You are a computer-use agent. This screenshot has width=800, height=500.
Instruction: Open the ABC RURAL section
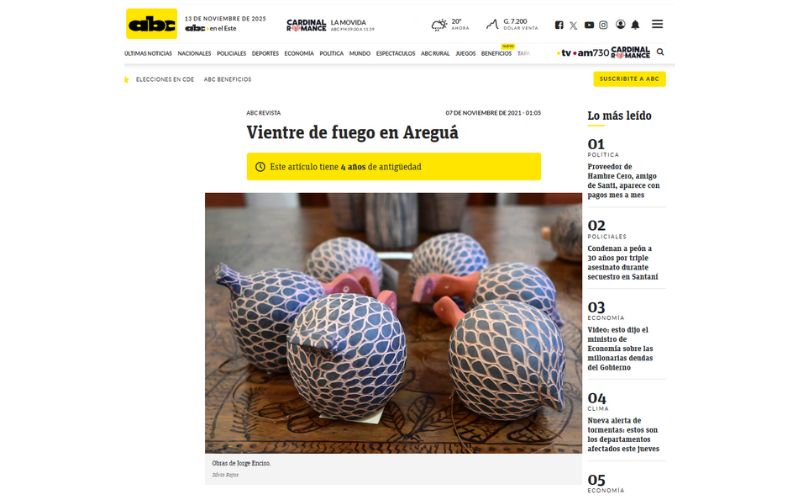[x=435, y=54]
